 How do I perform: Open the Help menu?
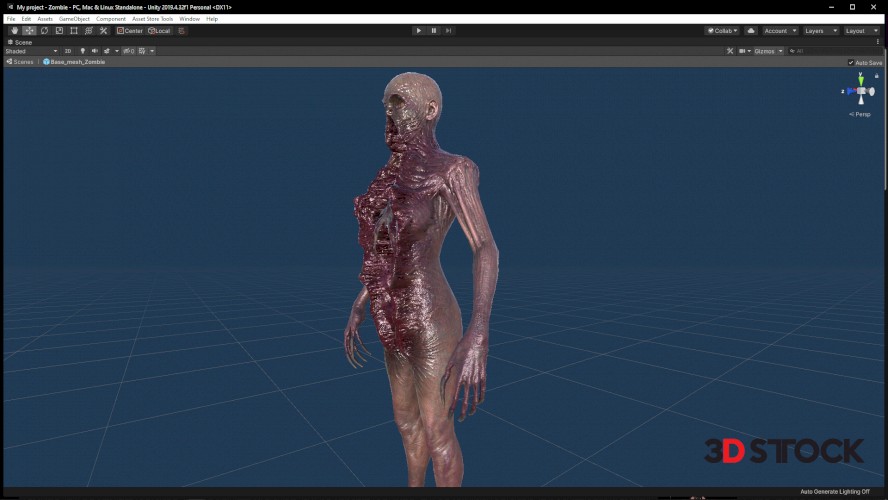212,19
